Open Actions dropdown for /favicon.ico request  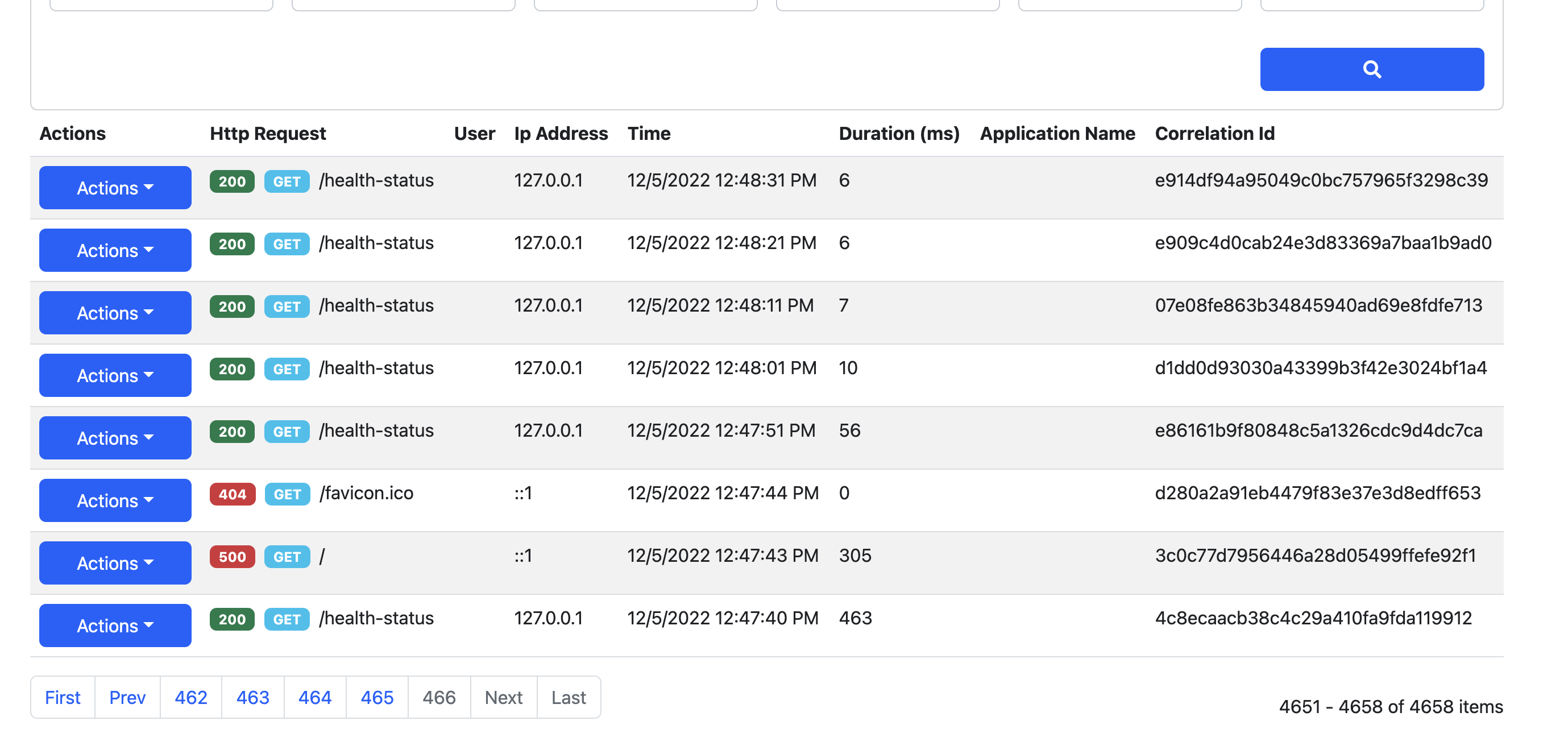click(115, 500)
